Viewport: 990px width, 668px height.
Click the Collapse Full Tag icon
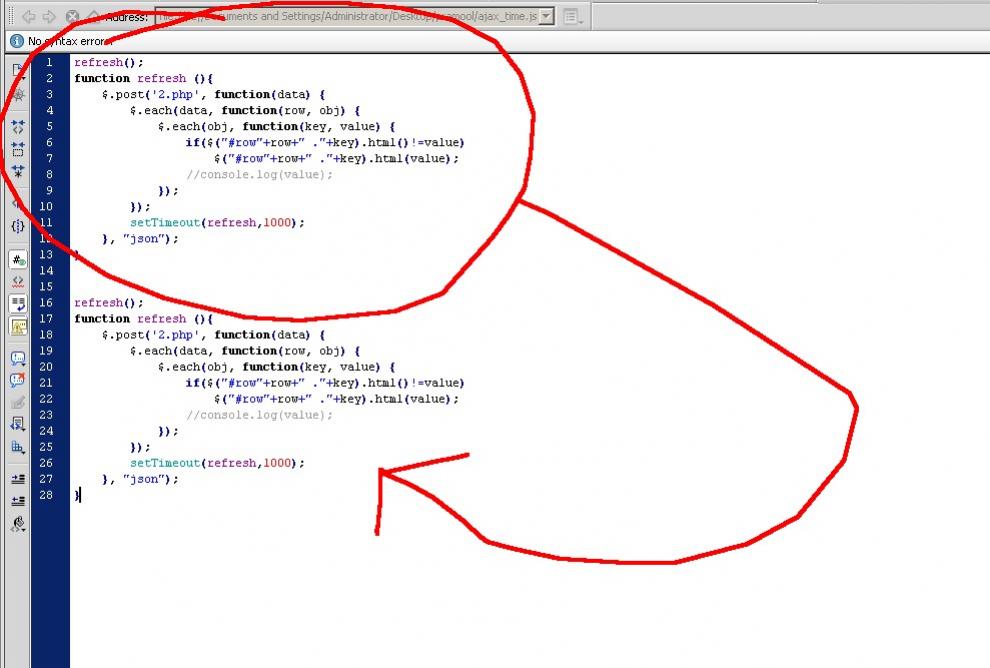tap(18, 126)
